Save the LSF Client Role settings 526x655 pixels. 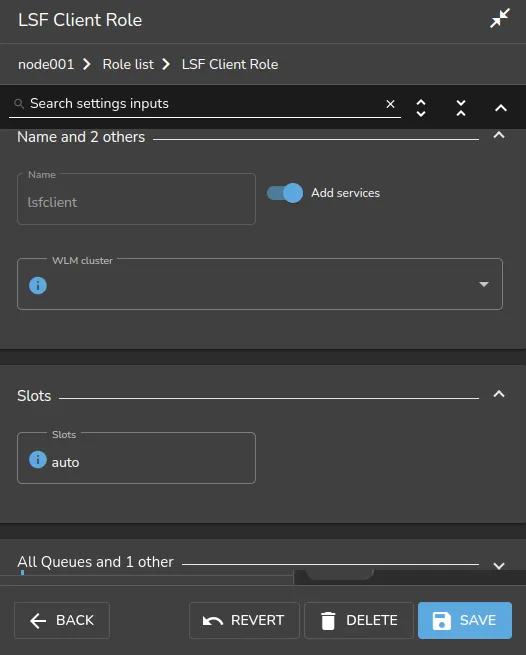(465, 620)
